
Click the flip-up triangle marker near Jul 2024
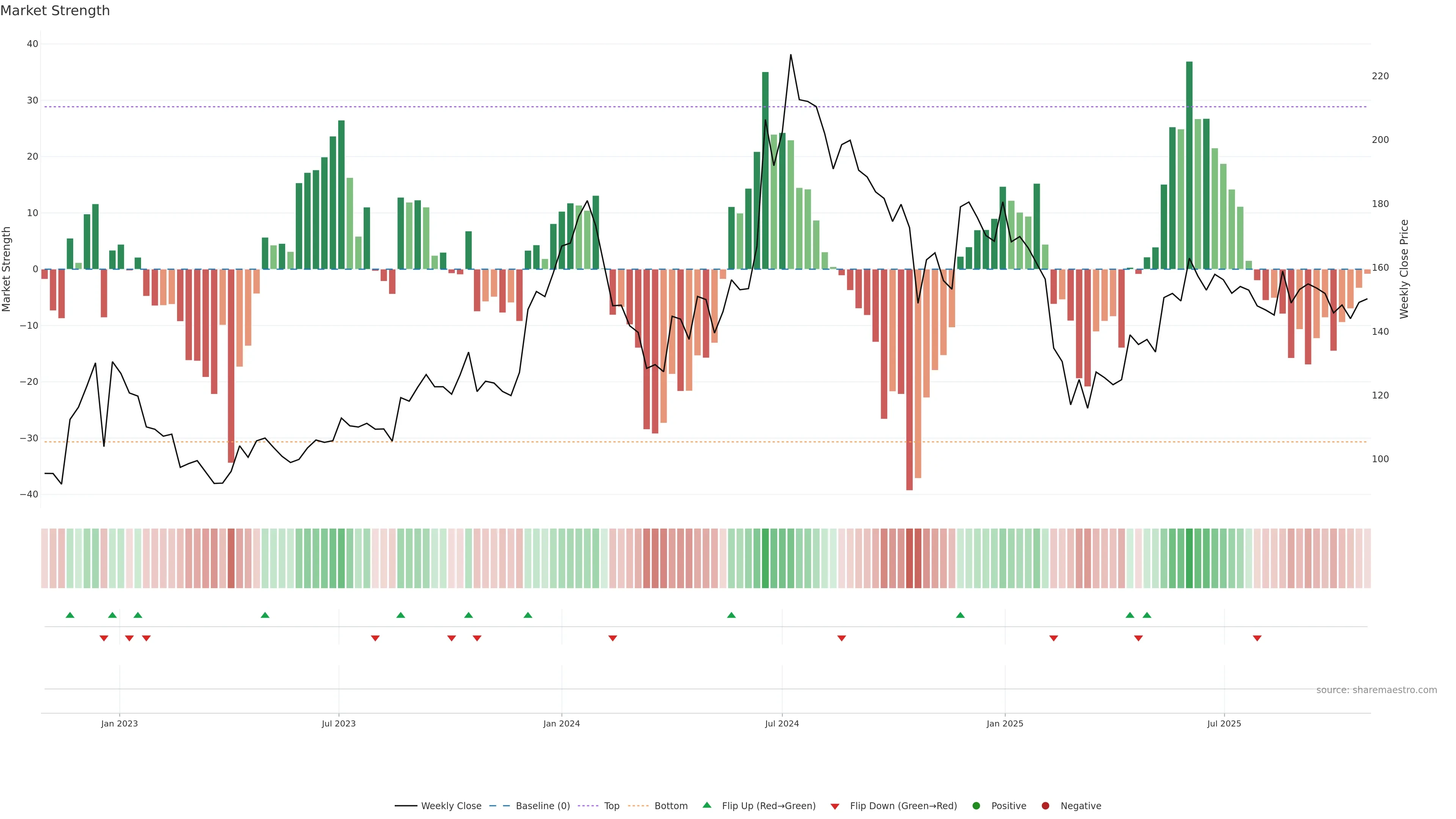pyautogui.click(x=731, y=615)
